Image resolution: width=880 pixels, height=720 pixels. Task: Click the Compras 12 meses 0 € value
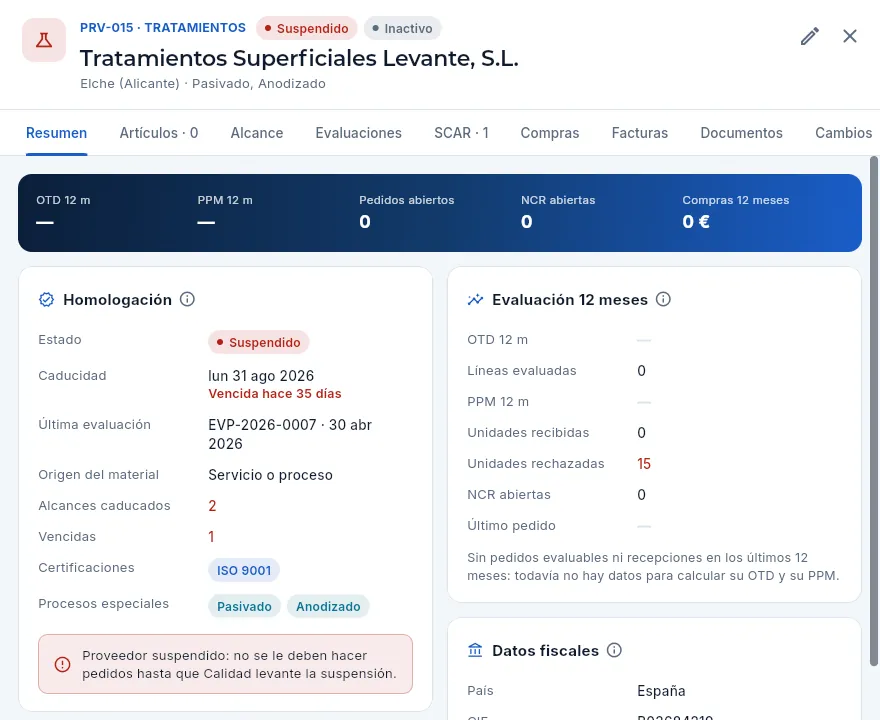click(696, 222)
